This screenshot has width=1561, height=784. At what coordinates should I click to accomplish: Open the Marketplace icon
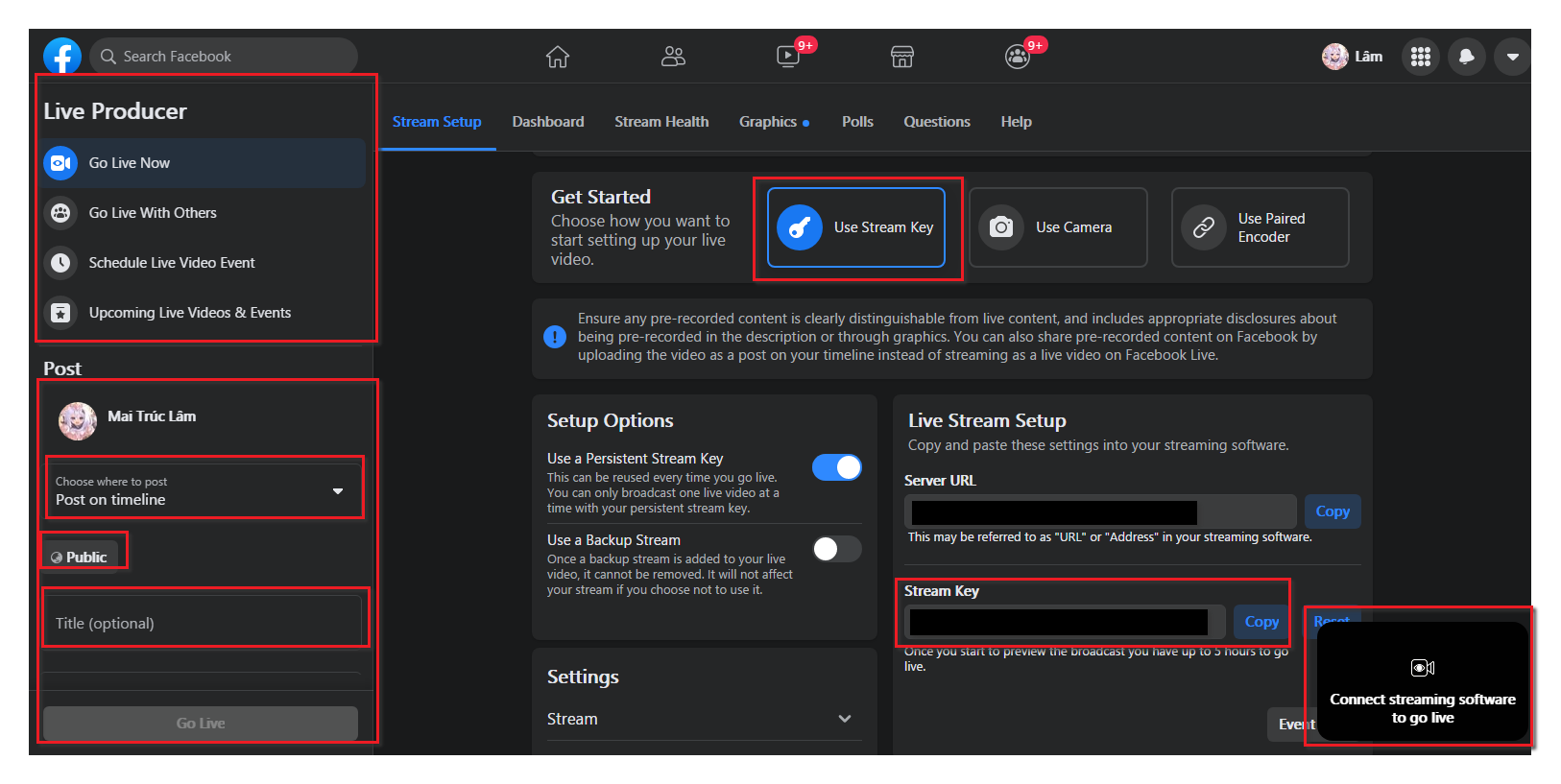tap(902, 57)
